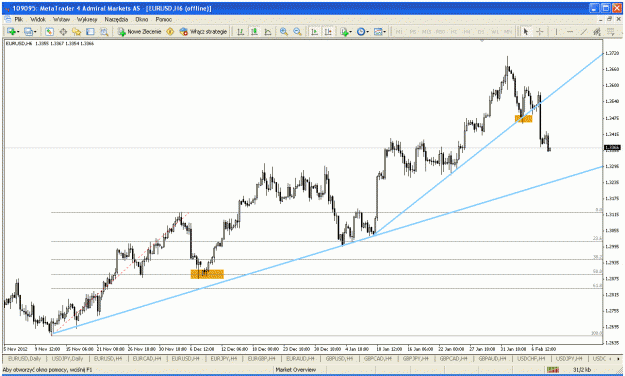Select orange rectangle marker near 6 Dec low
Viewport: 625px width, 376px height.
tap(207, 274)
